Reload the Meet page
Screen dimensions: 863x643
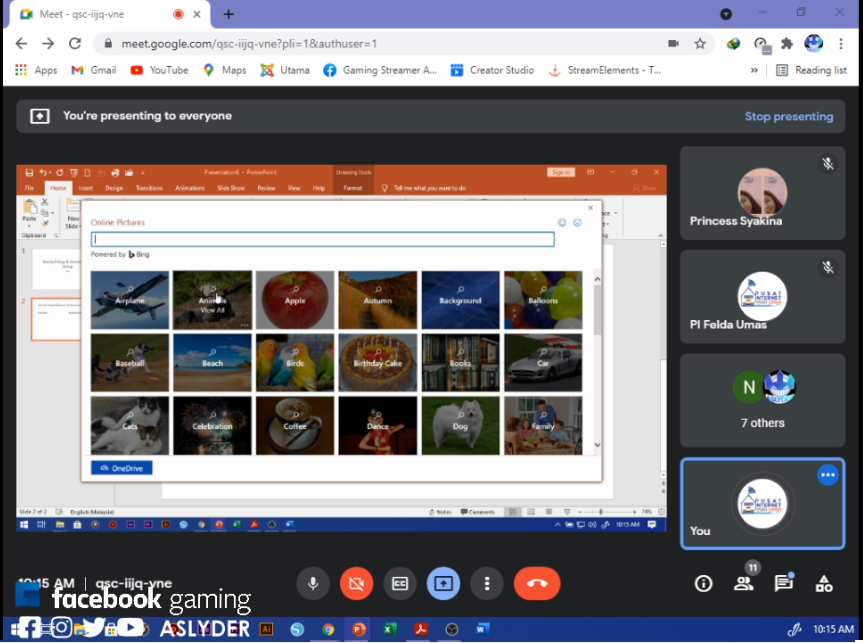[x=75, y=44]
